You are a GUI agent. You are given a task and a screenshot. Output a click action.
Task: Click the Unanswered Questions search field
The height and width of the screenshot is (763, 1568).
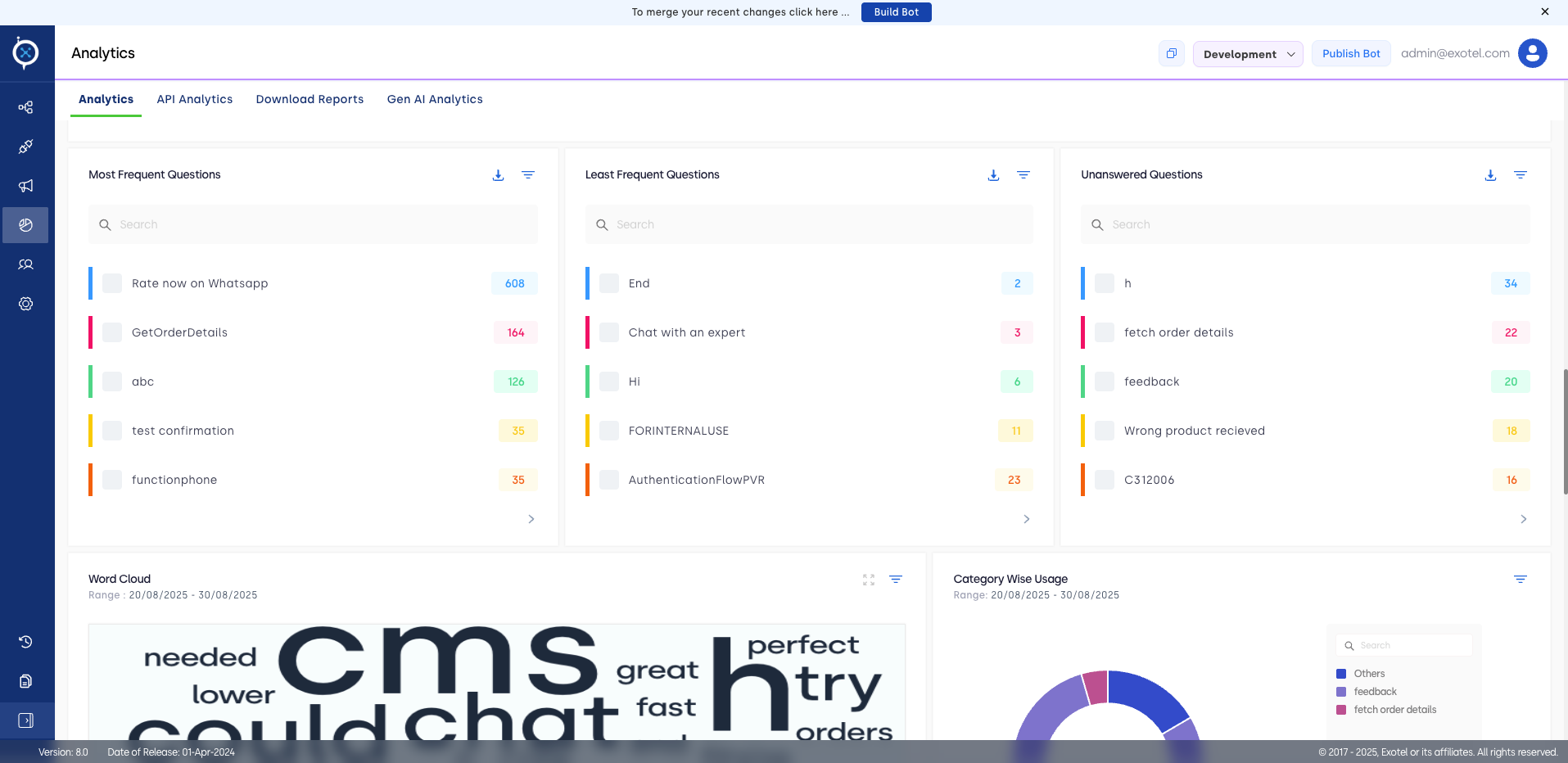point(1305,224)
